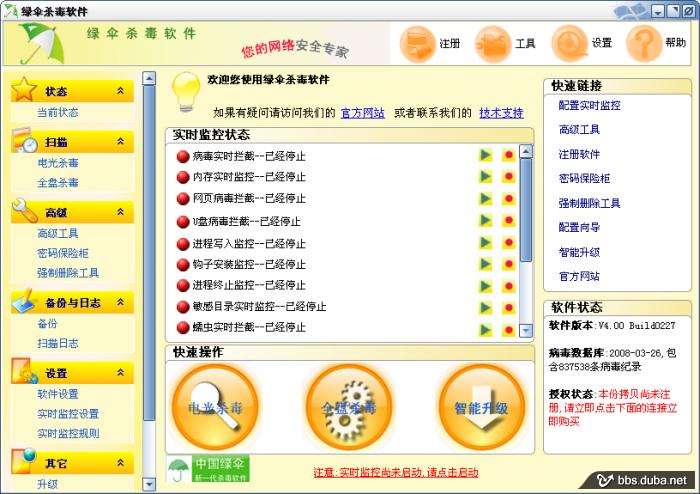Click the large 智能升级 quick action button

(482, 407)
